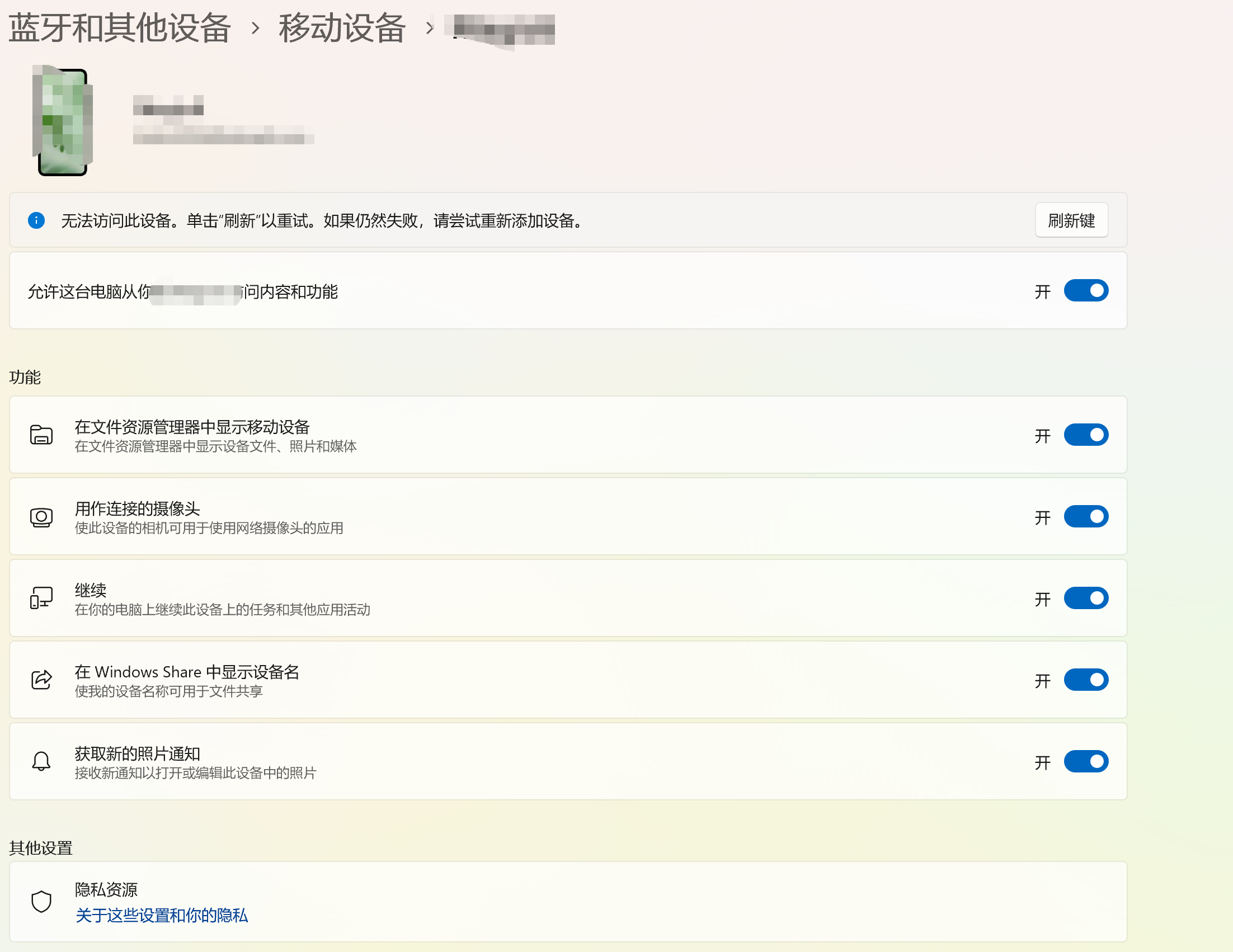Go to 蓝牙和其他设备 breadcrumb
This screenshot has width=1233, height=952.
pyautogui.click(x=120, y=27)
